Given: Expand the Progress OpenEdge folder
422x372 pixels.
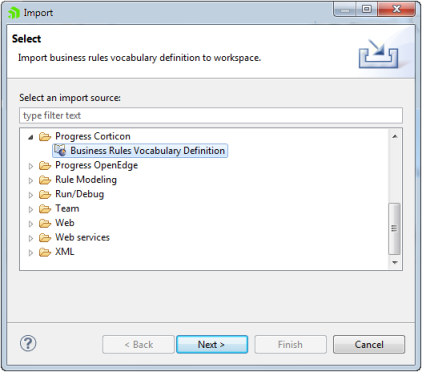Looking at the screenshot, I should [31, 166].
